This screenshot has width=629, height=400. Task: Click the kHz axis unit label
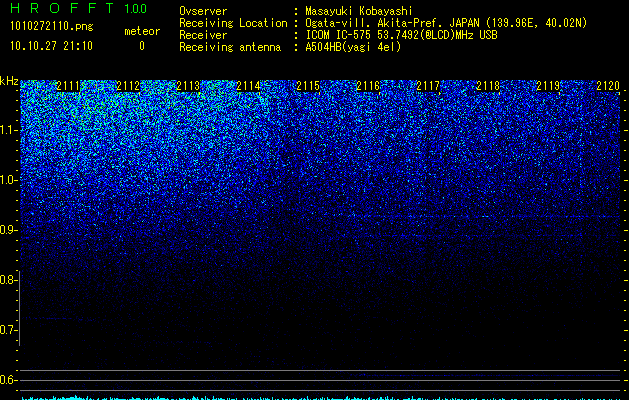[9, 81]
